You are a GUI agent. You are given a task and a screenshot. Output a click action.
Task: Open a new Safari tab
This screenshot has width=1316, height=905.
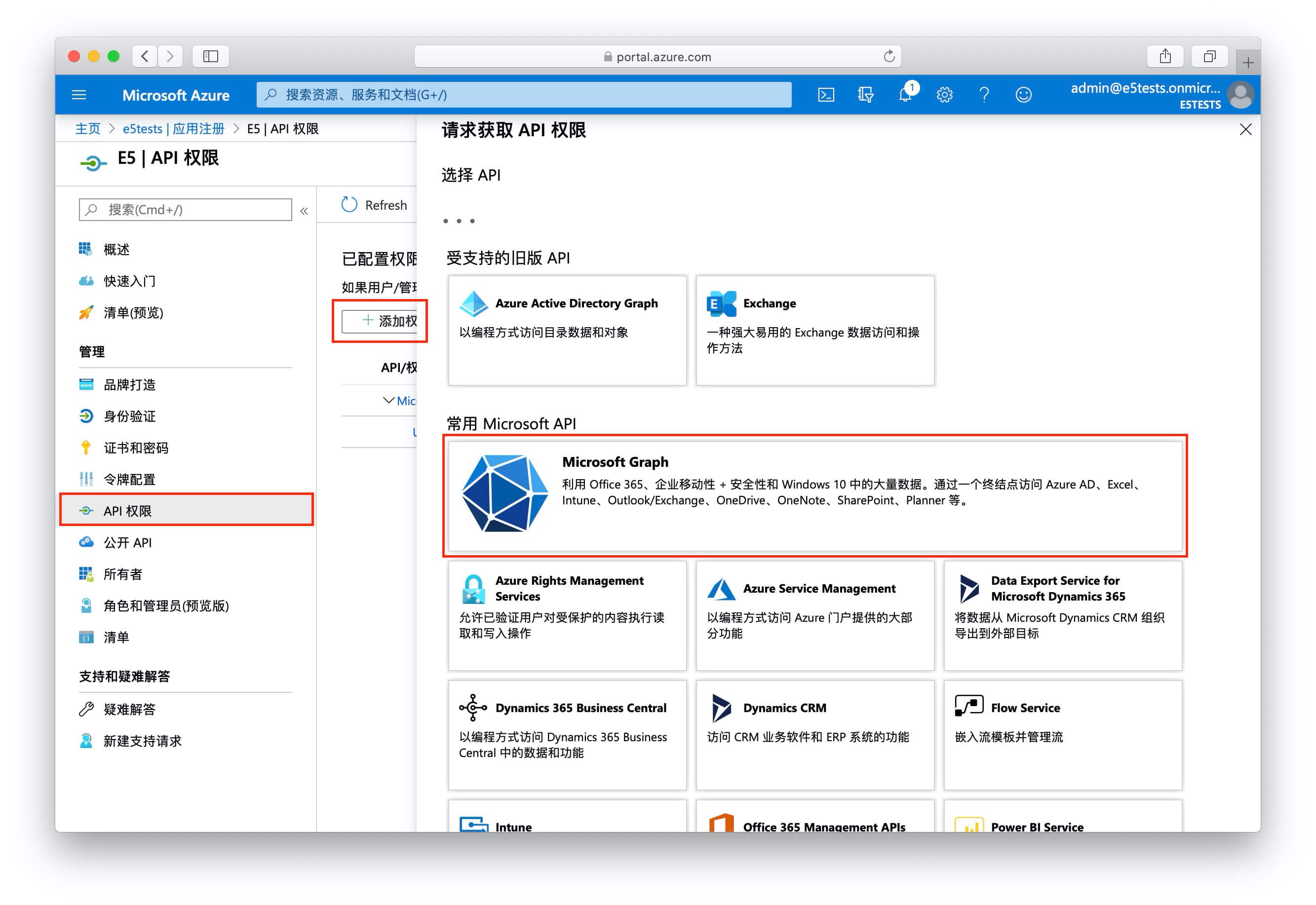click(1247, 62)
